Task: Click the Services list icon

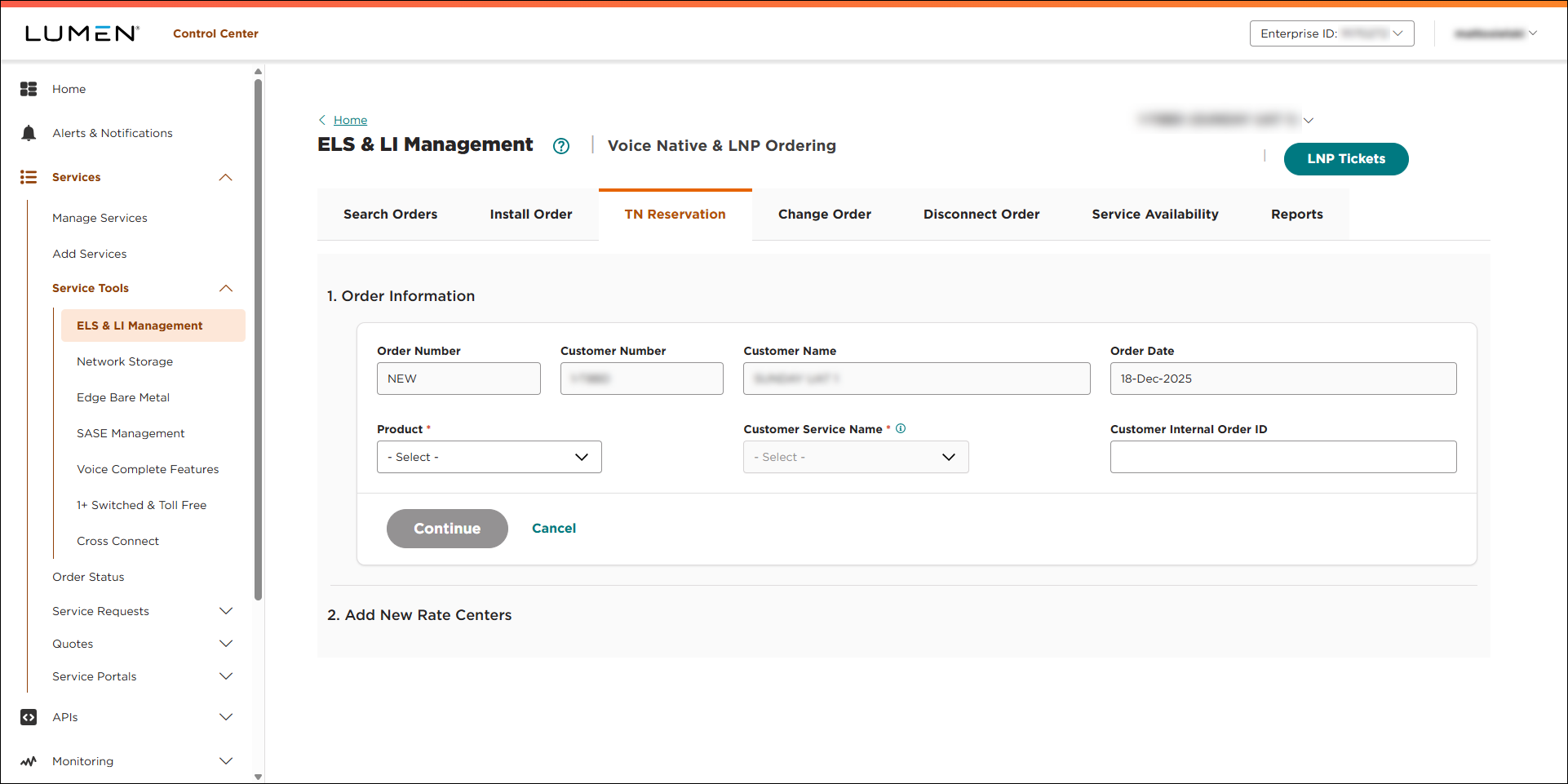Action: (29, 177)
